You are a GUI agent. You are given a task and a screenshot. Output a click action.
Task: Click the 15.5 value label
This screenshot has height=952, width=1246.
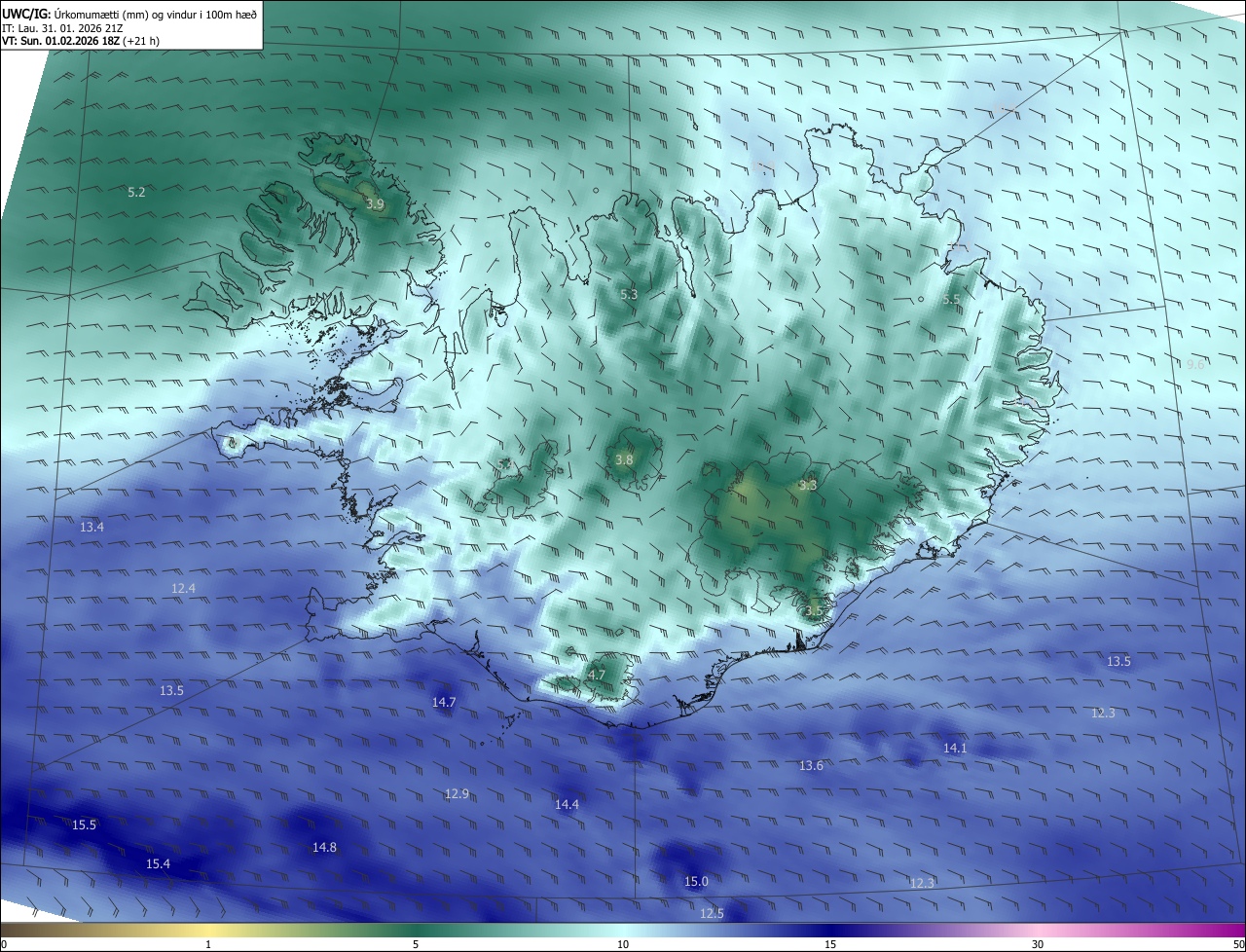85,824
